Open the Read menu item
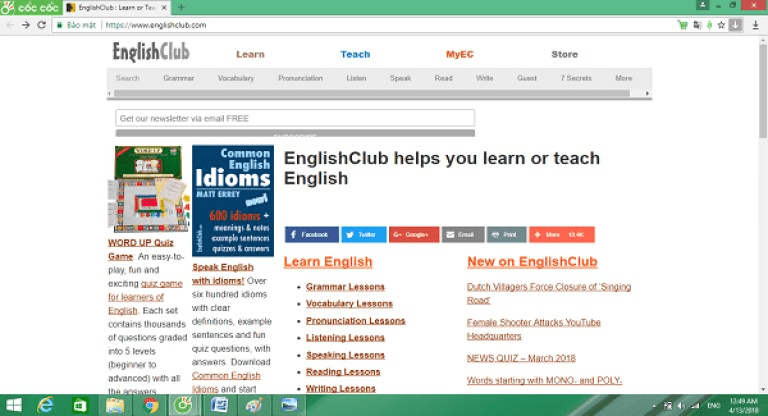 [x=443, y=78]
